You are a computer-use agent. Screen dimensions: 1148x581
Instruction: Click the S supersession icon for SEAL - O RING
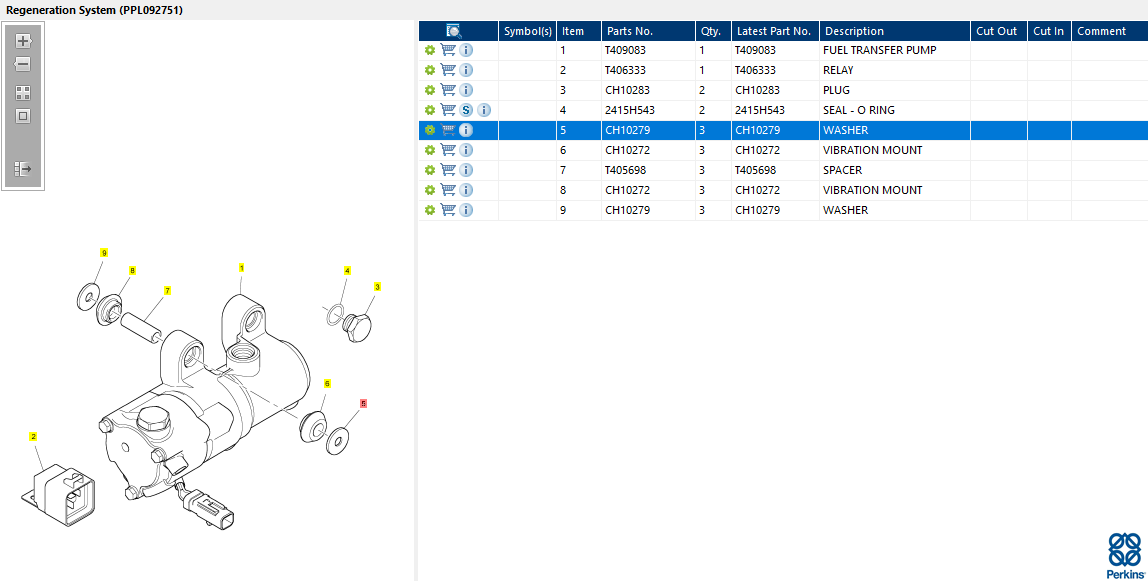466,110
